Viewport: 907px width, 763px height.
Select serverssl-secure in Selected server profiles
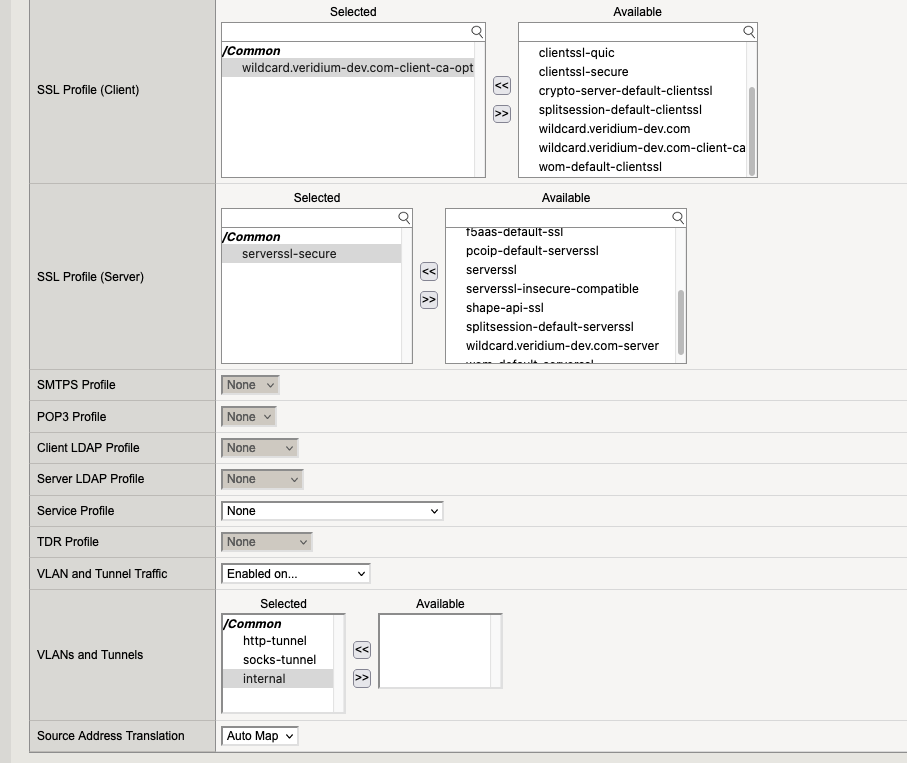(289, 254)
